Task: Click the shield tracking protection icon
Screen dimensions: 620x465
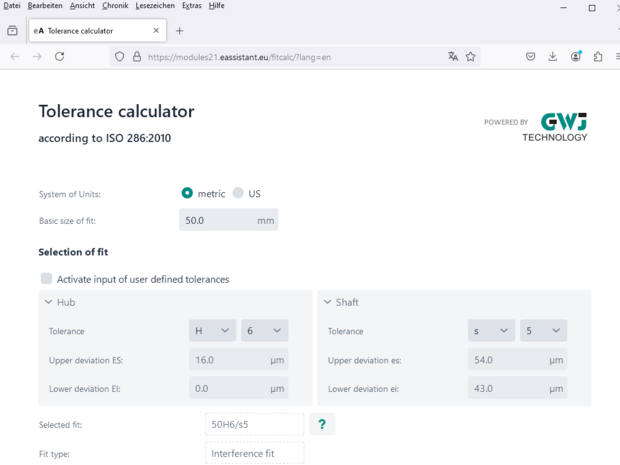Action: pos(120,57)
